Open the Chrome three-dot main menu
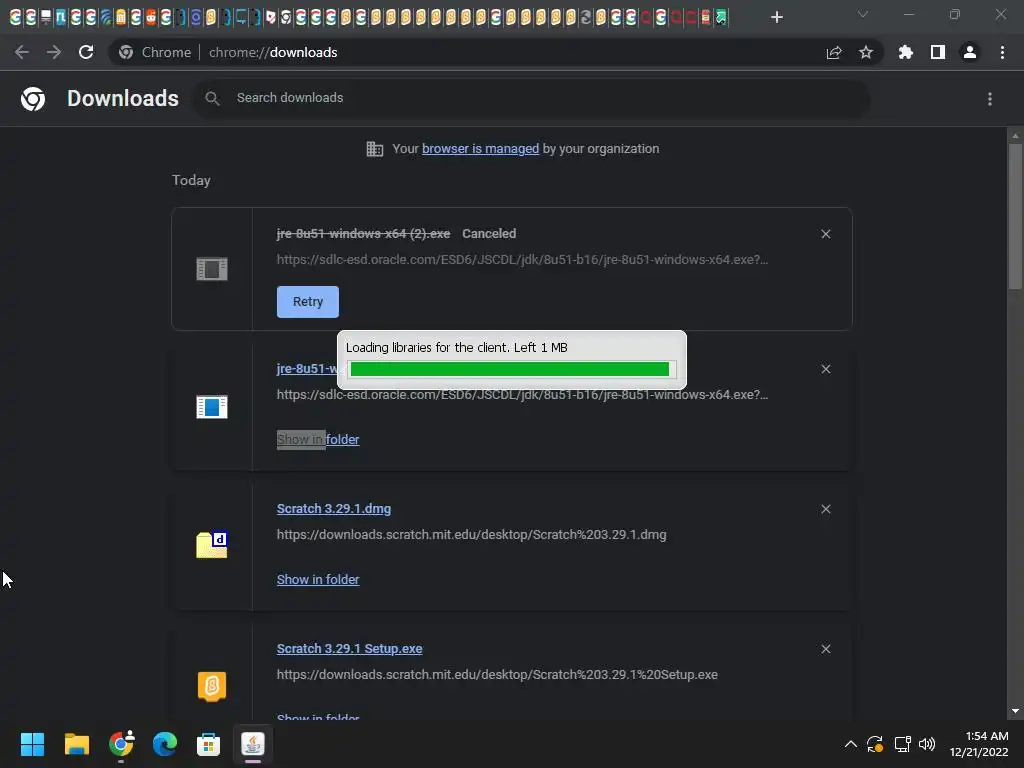The image size is (1024, 768). click(x=1002, y=52)
